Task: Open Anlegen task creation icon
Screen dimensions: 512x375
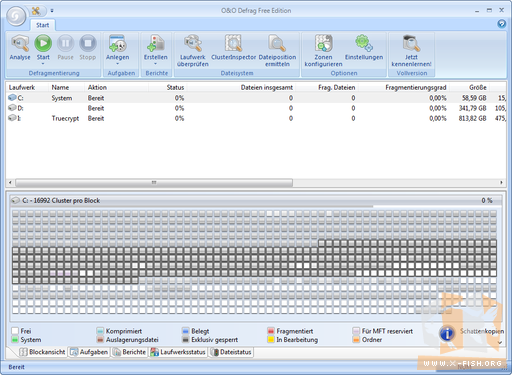Action: (x=117, y=43)
